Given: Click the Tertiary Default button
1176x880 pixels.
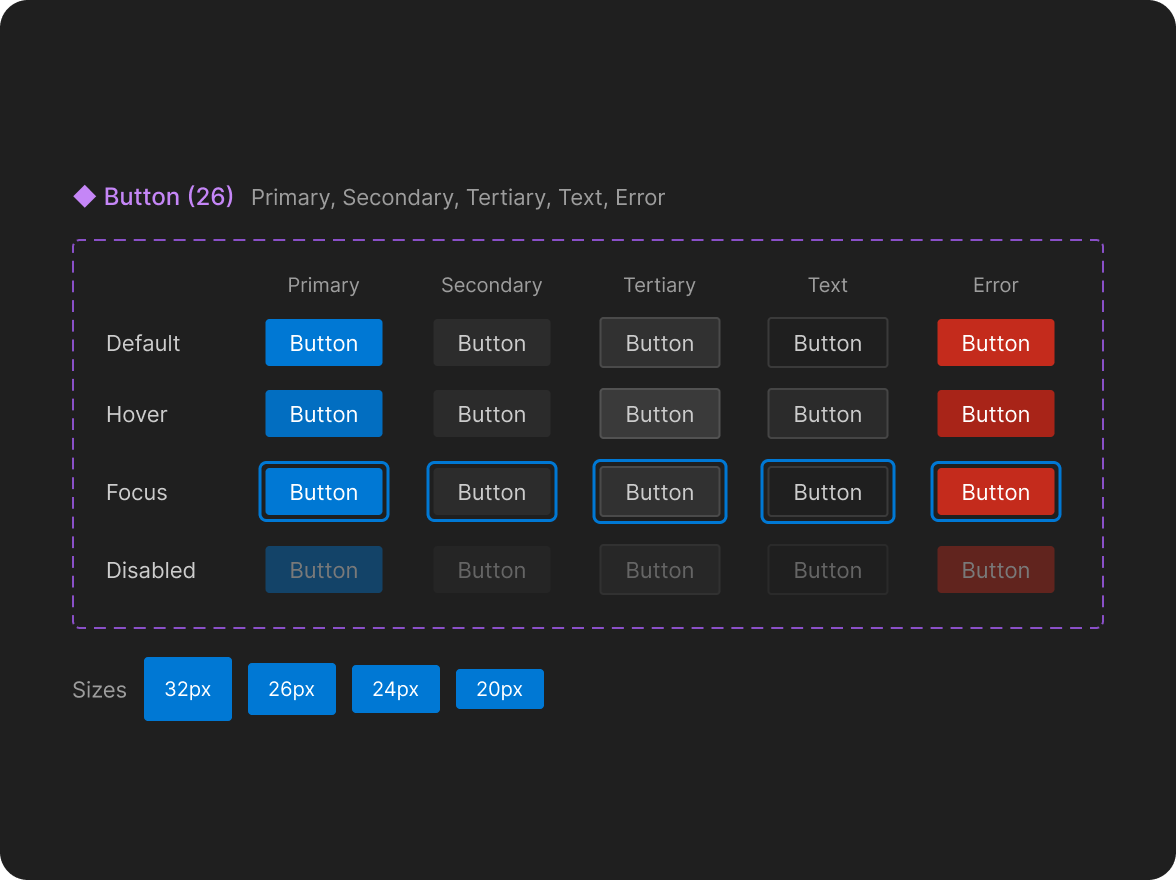Looking at the screenshot, I should click(x=660, y=343).
